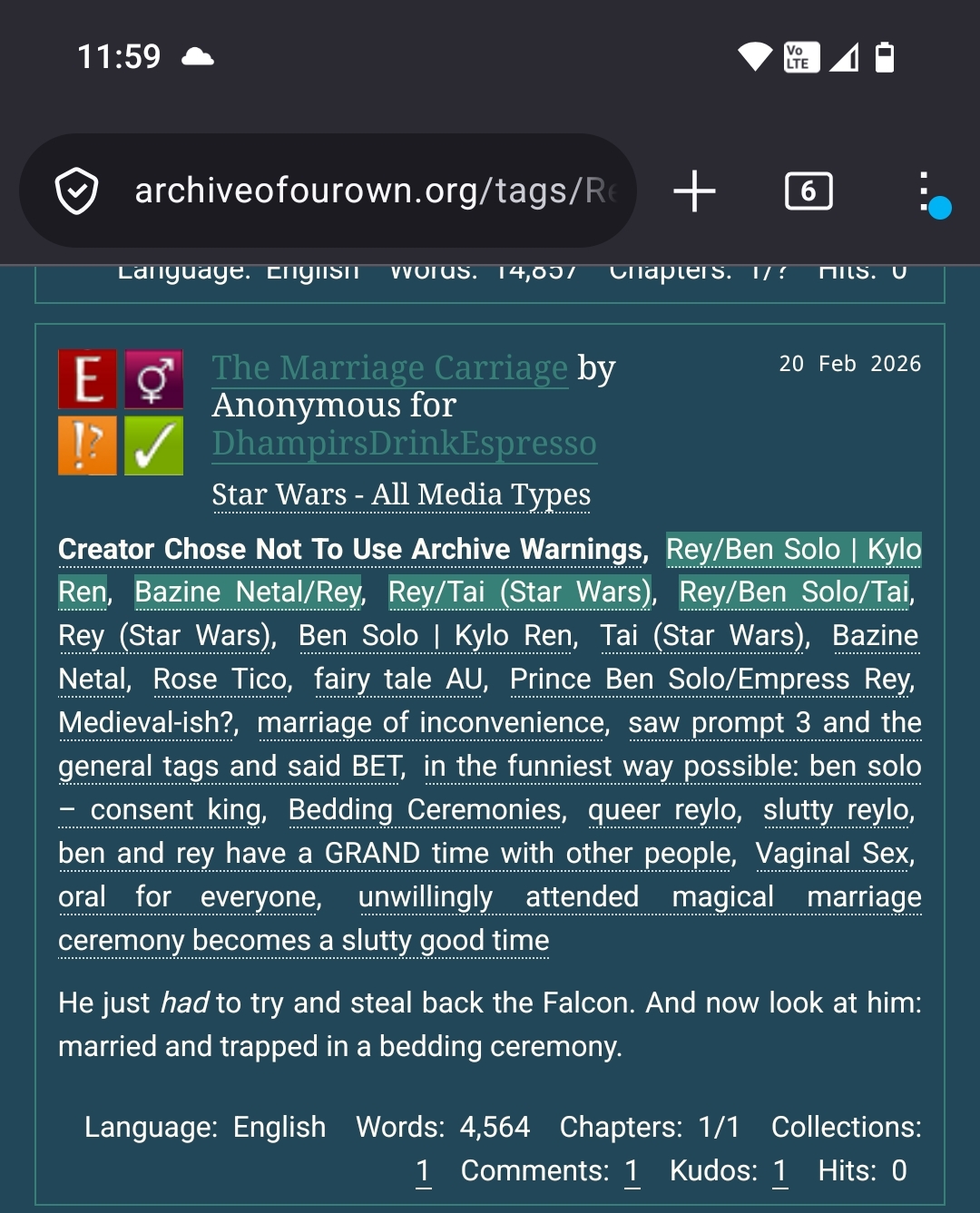Tap the orange archive warnings icon
This screenshot has width=980, height=1213.
(87, 445)
